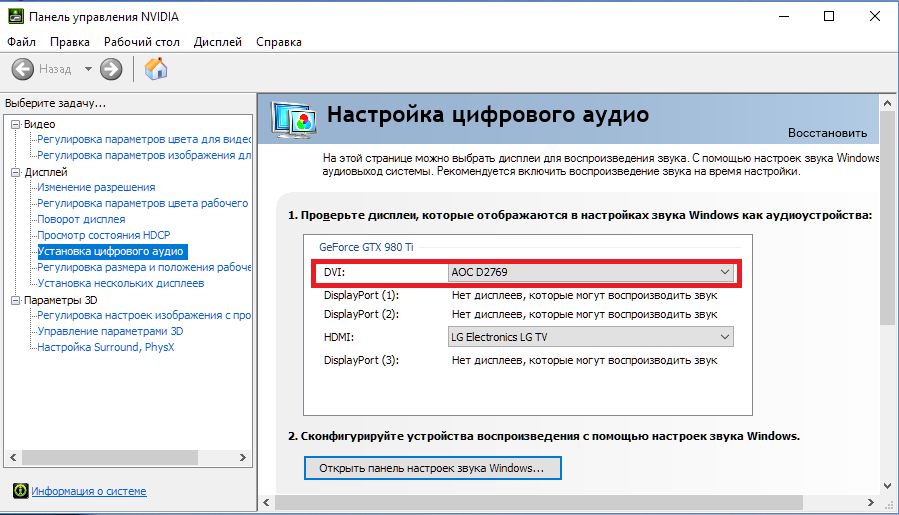Image resolution: width=899 pixels, height=515 pixels.
Task: Click the Восстановить link
Action: coord(827,133)
